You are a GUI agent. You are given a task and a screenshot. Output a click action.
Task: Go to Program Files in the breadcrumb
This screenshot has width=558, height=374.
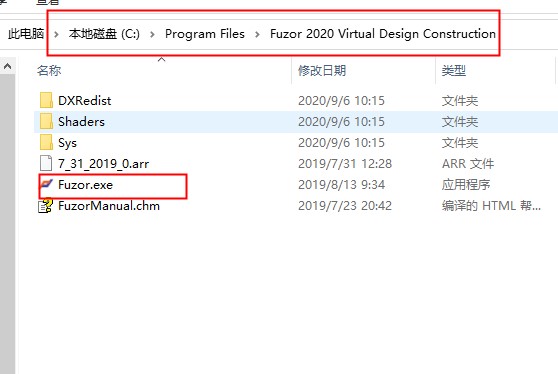click(x=205, y=34)
